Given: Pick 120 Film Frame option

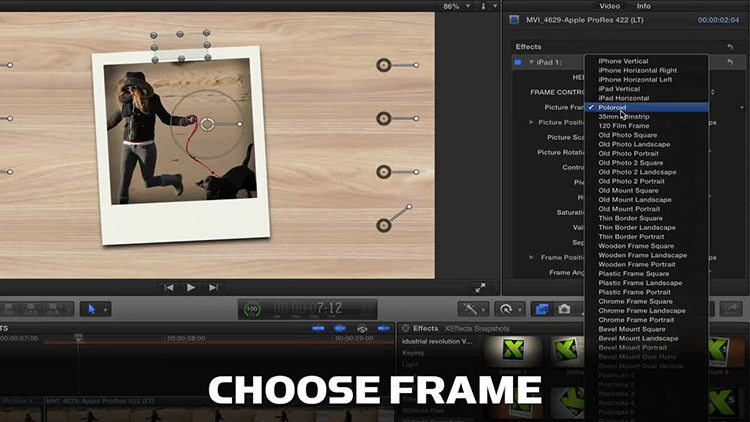Looking at the screenshot, I should 623,126.
